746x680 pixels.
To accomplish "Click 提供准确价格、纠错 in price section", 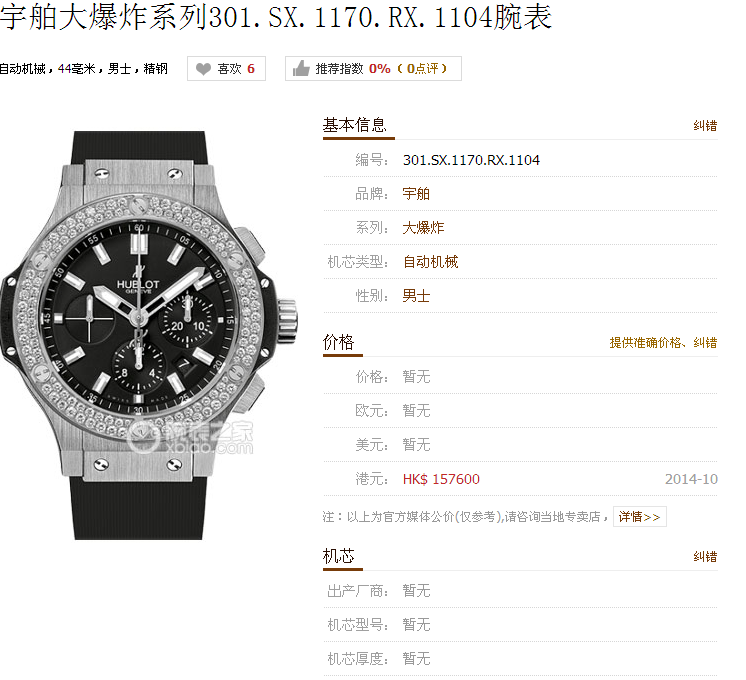I will tap(663, 343).
